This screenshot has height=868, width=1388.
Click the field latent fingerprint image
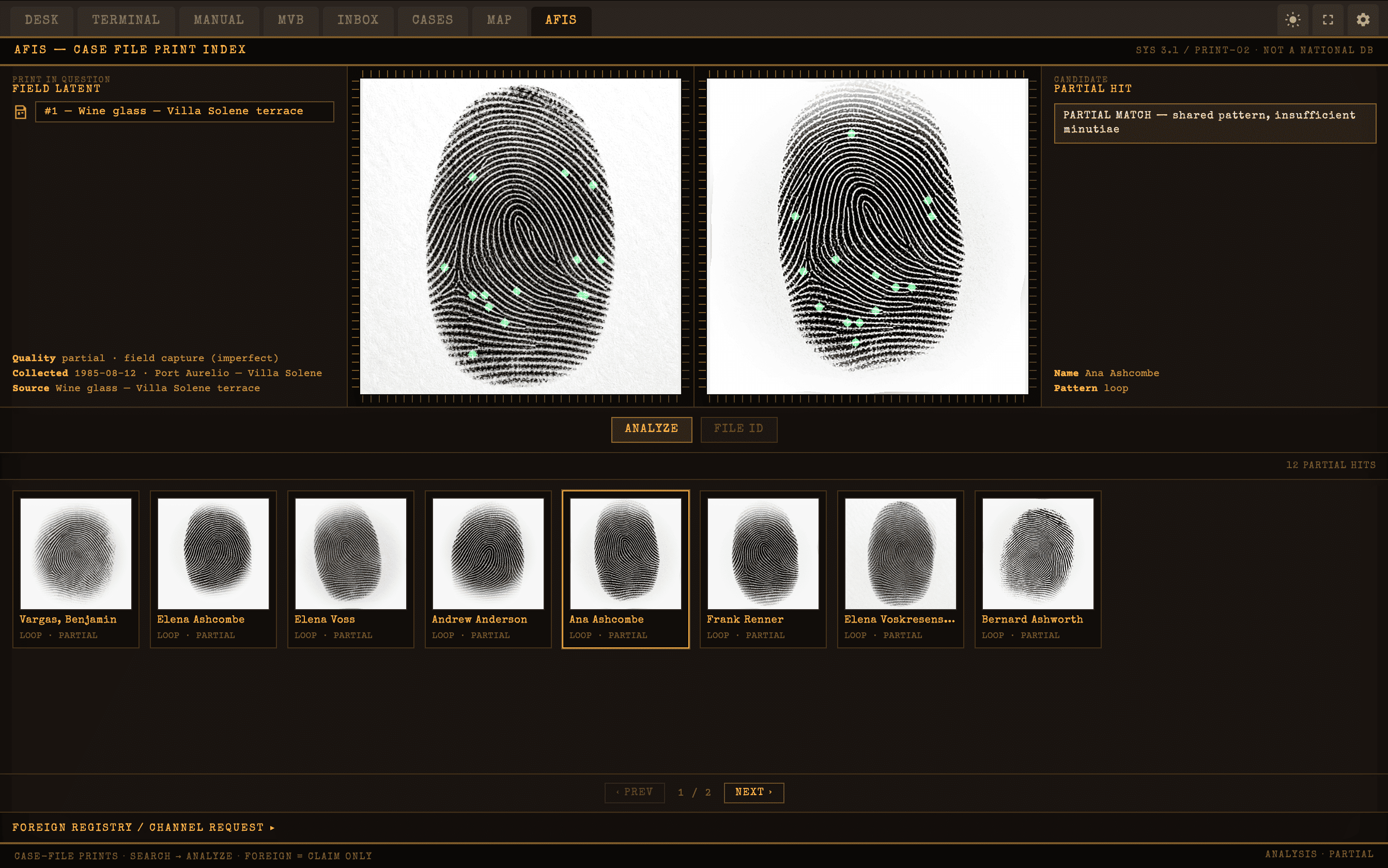coord(521,236)
